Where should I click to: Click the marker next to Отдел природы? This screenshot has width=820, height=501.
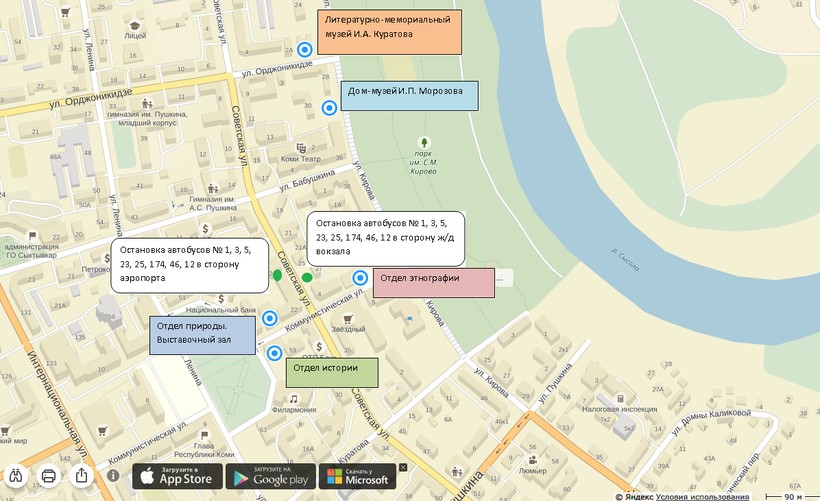pos(269,319)
